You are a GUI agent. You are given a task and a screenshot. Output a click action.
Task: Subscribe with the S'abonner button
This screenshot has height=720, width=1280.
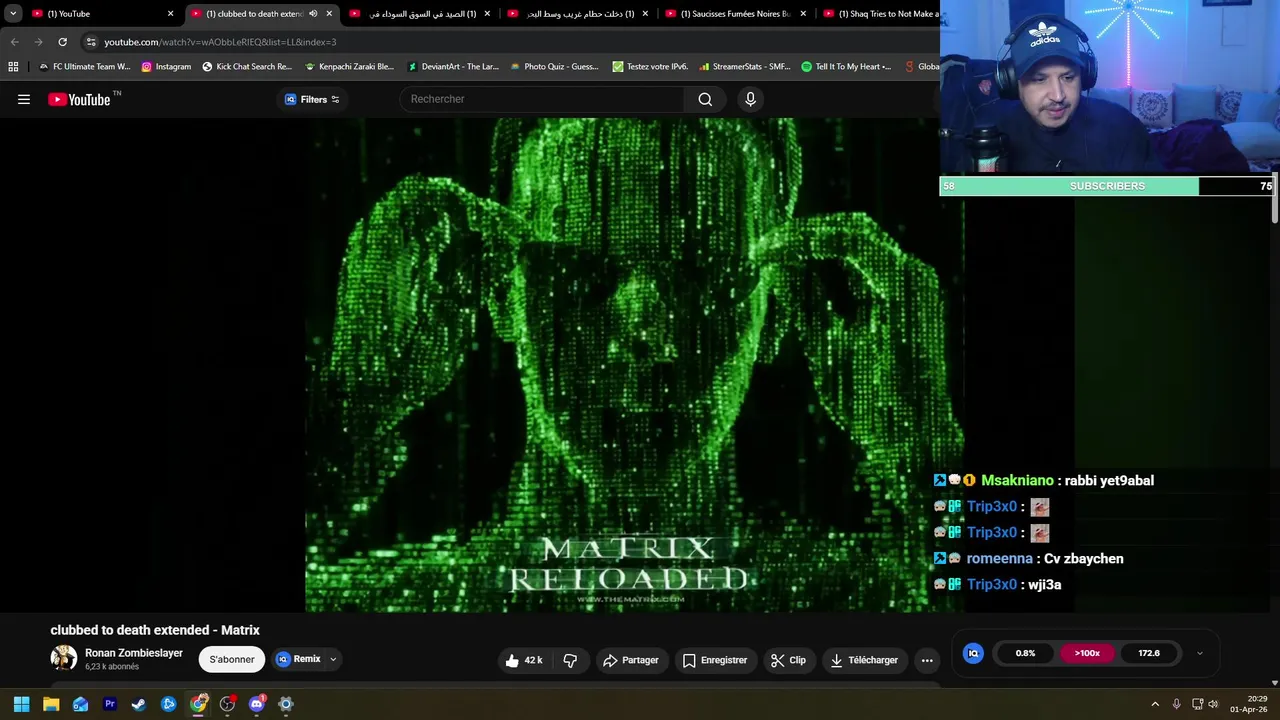pyautogui.click(x=232, y=659)
